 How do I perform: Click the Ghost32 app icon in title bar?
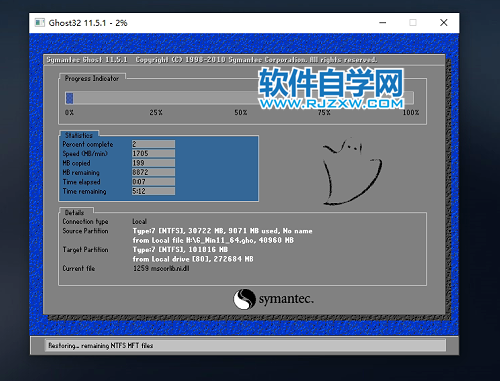click(x=40, y=23)
